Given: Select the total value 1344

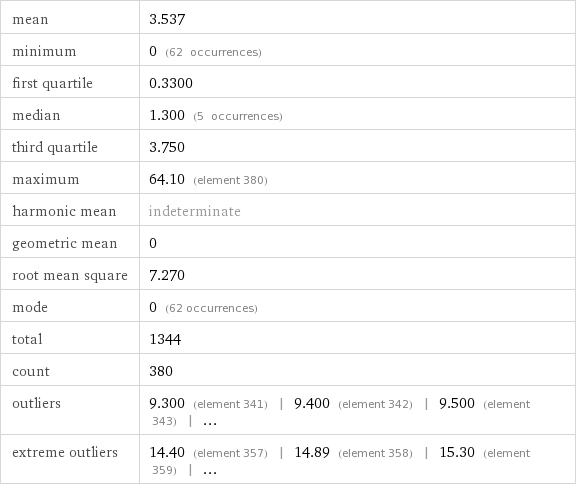Looking at the screenshot, I should point(165,339).
